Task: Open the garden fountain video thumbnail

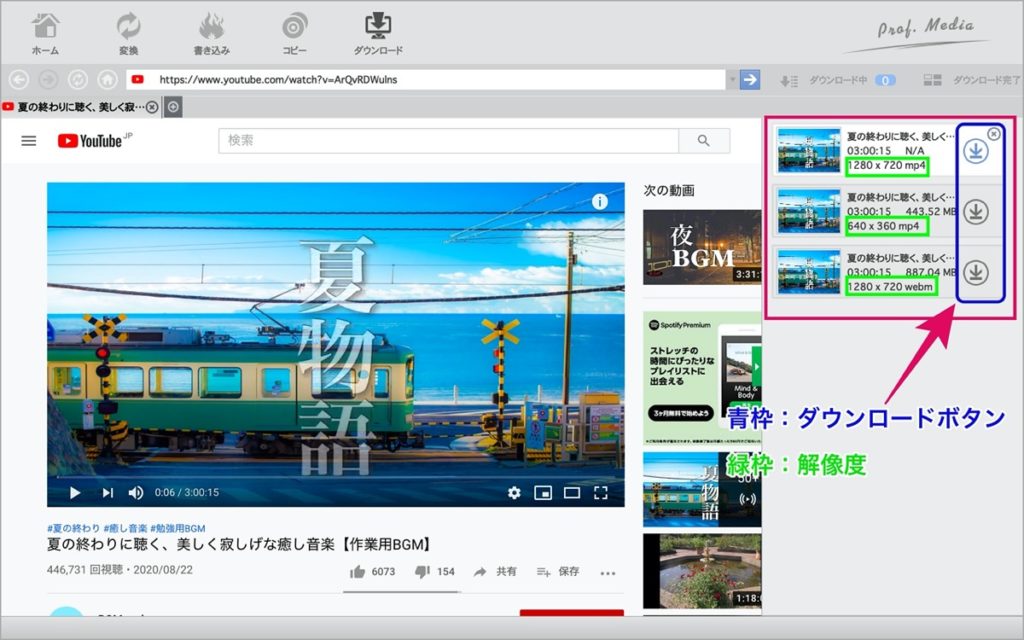Action: [x=702, y=571]
